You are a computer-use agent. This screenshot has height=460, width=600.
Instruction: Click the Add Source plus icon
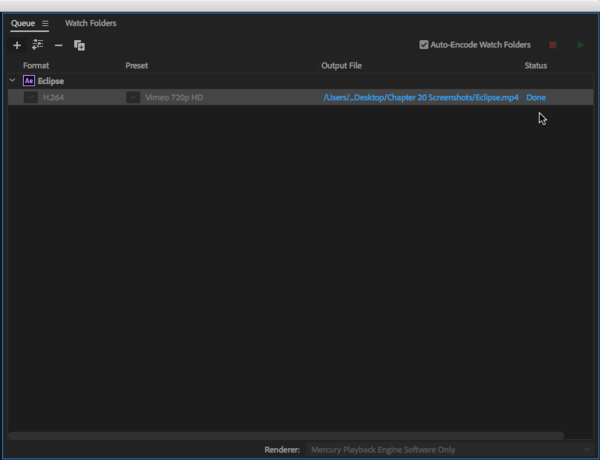[x=16, y=45]
